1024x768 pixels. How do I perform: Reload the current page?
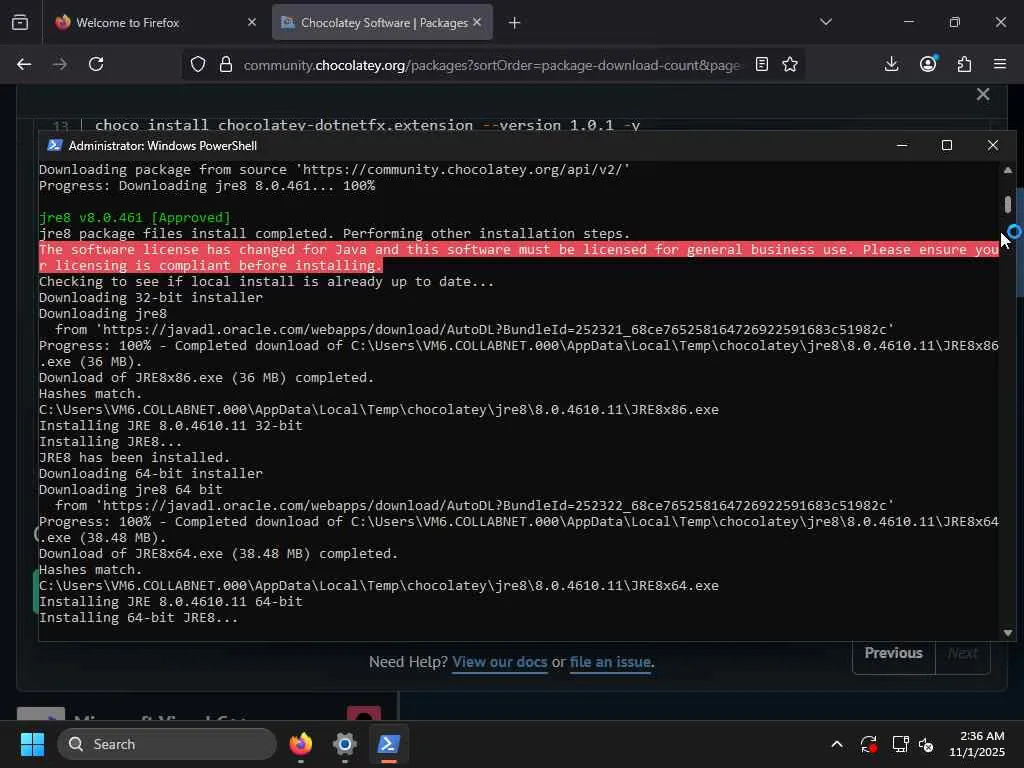(x=96, y=64)
